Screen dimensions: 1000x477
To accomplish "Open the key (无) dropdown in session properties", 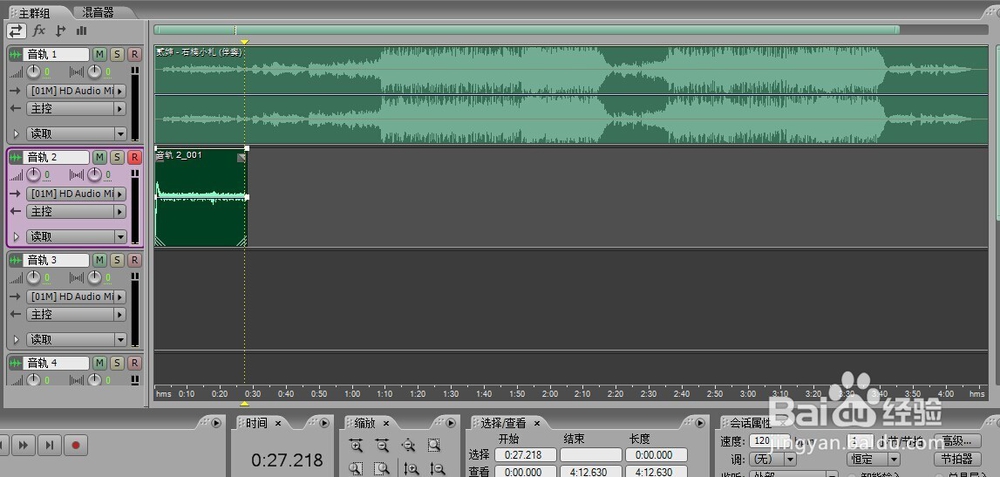I will pos(772,459).
